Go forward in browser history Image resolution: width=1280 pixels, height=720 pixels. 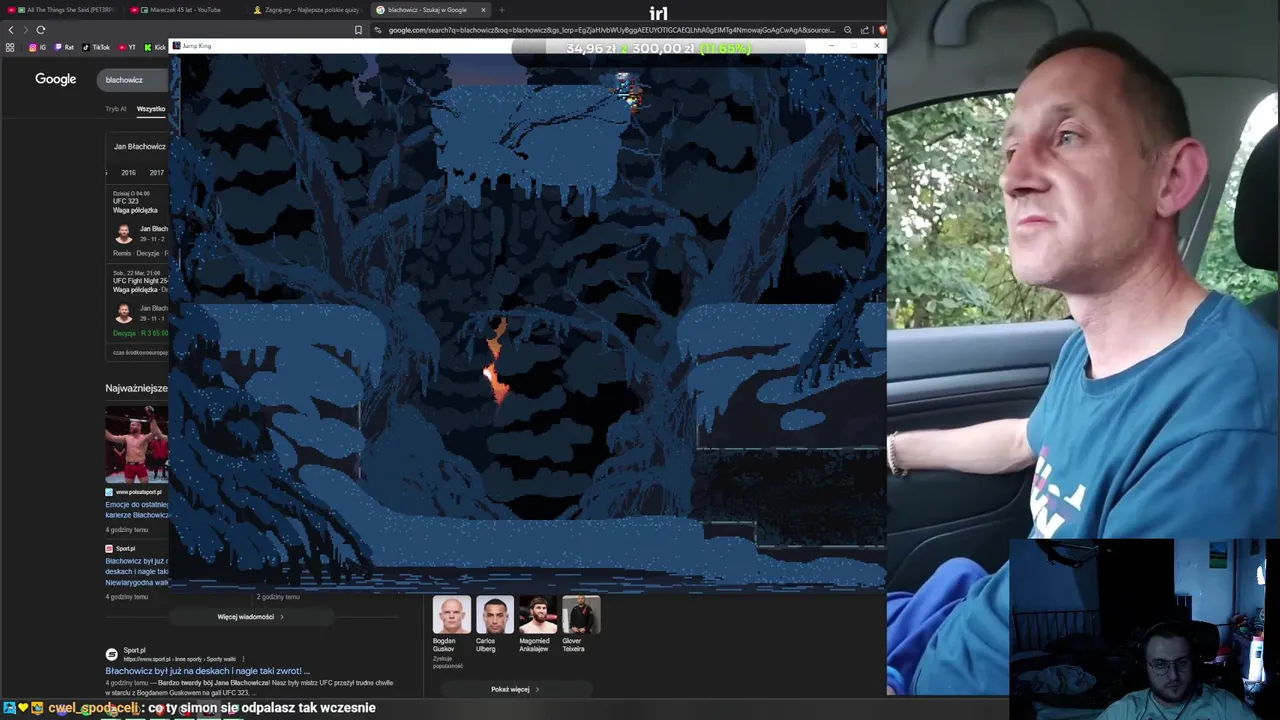click(25, 30)
